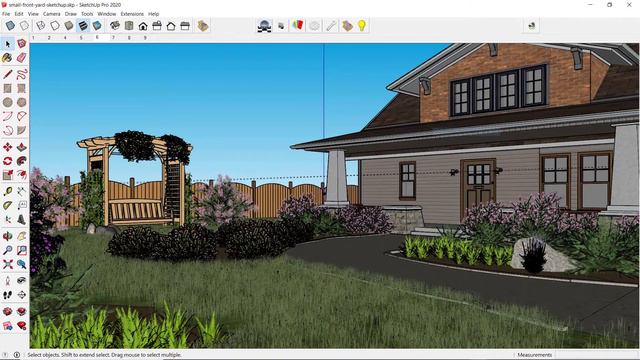Select the Eraser tool

click(22, 58)
